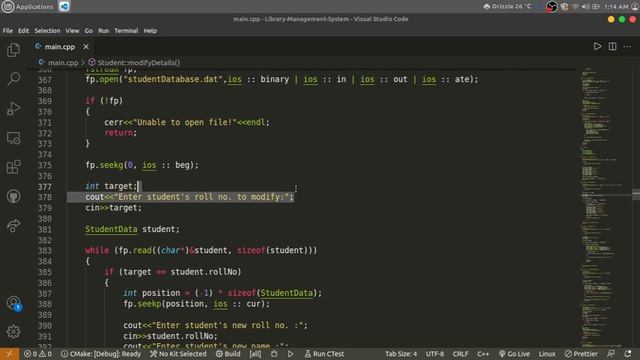This screenshot has width=640, height=360.
Task: Click the Drizzle 26 °C weather indicator
Action: (x=507, y=7)
